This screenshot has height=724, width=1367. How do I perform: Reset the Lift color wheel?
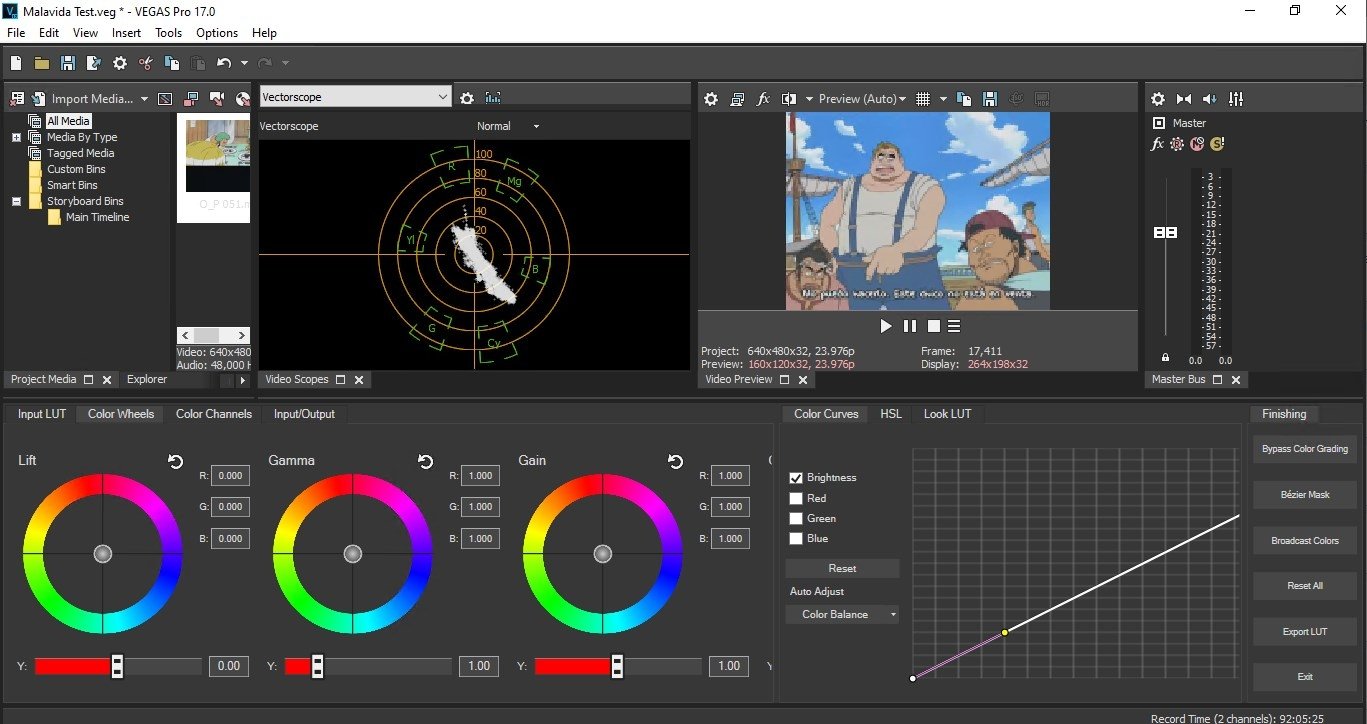click(175, 461)
